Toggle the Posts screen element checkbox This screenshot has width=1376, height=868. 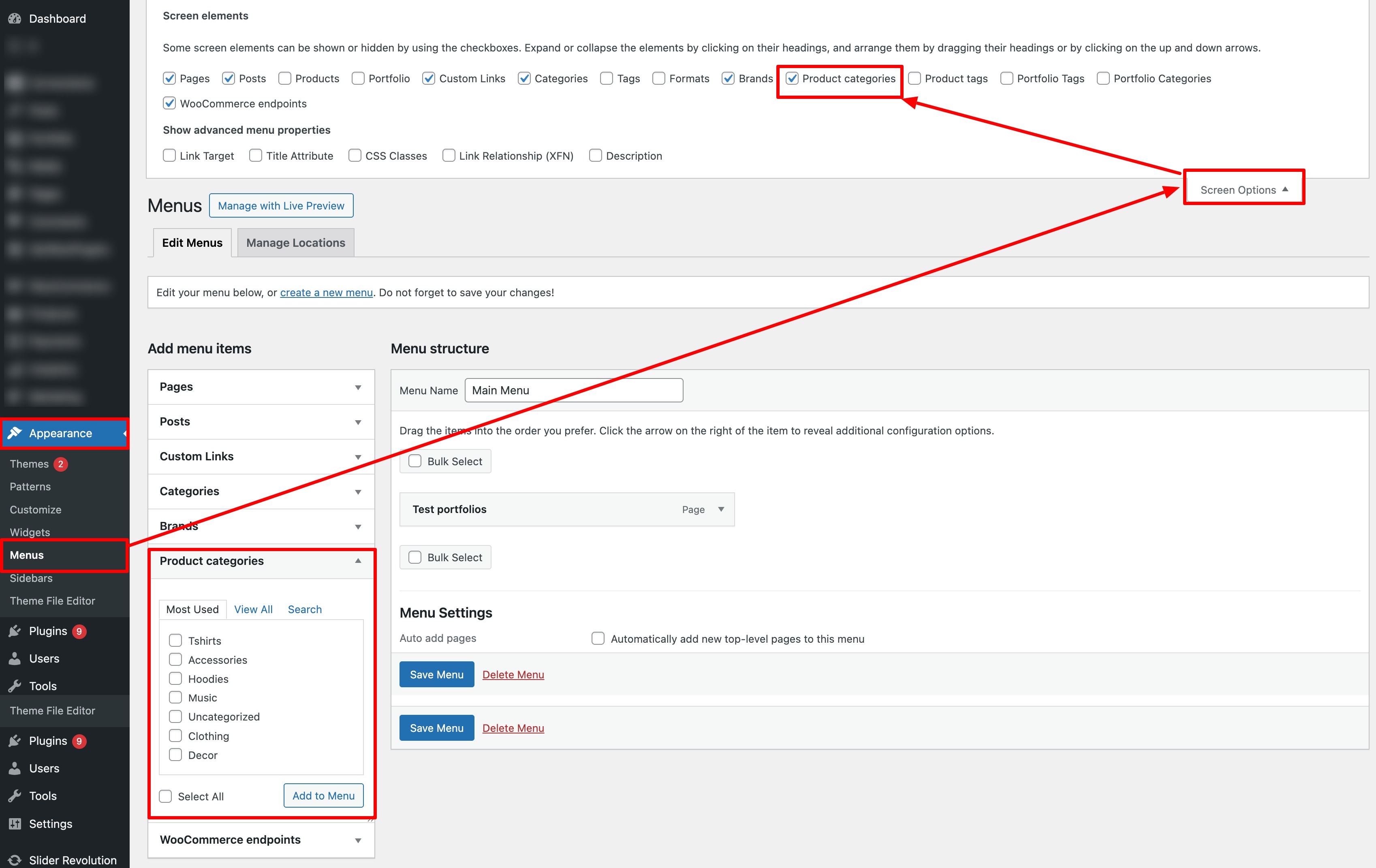point(229,78)
